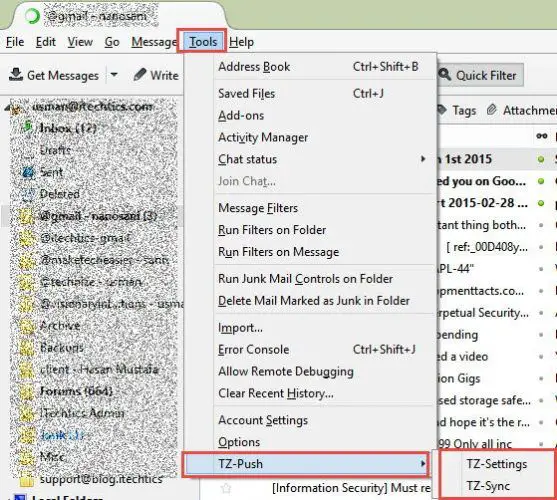Open the Message menu

[x=154, y=42]
